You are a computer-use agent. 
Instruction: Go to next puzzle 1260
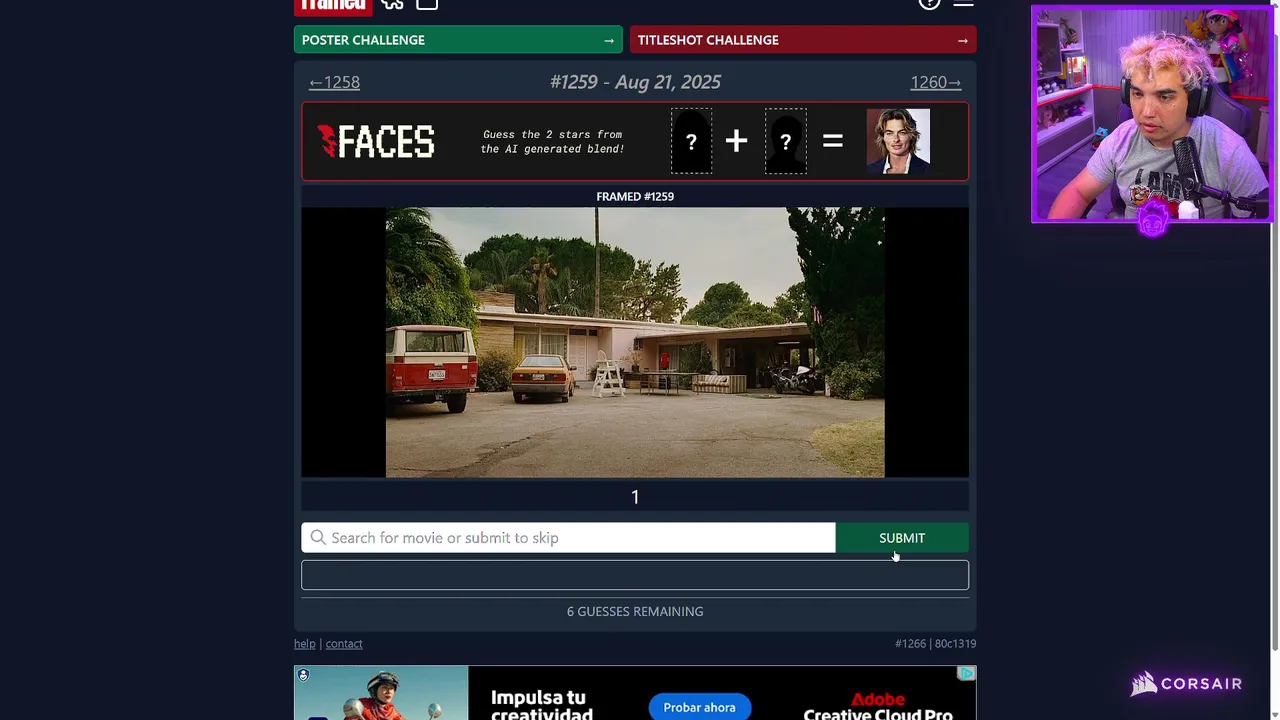point(936,82)
